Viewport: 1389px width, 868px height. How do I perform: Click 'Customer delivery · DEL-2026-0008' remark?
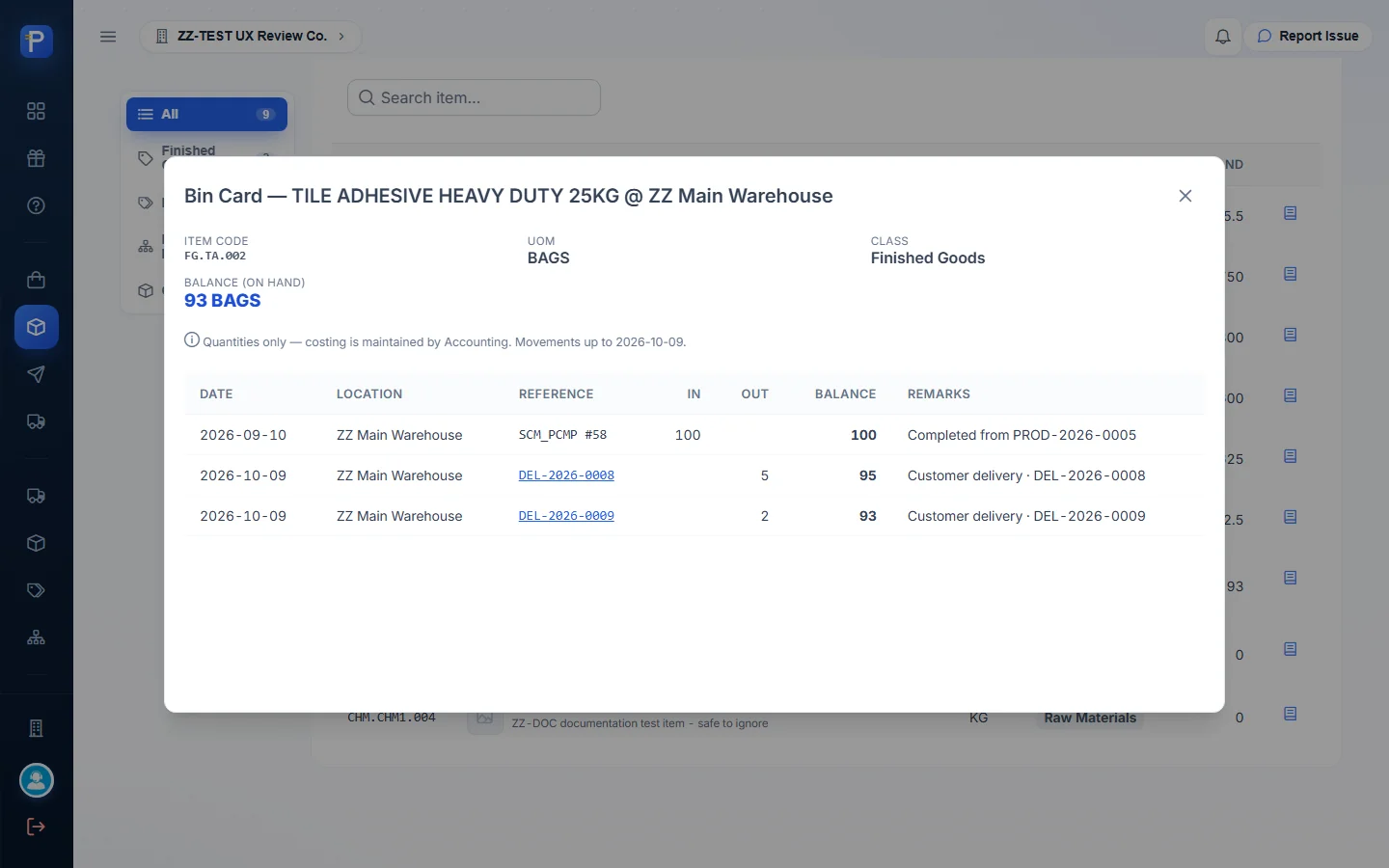(1026, 475)
